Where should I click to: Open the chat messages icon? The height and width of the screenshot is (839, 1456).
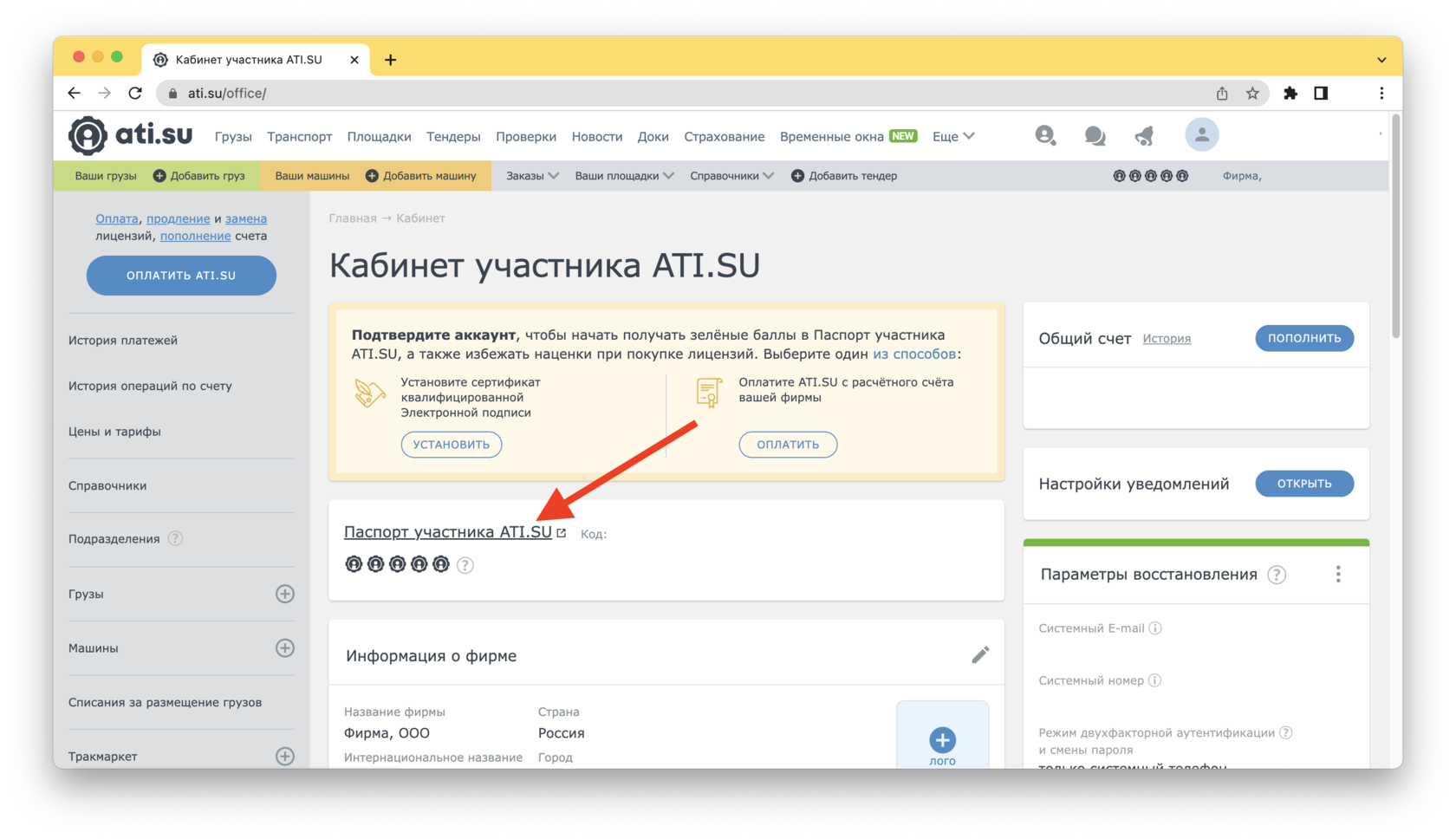tap(1095, 136)
